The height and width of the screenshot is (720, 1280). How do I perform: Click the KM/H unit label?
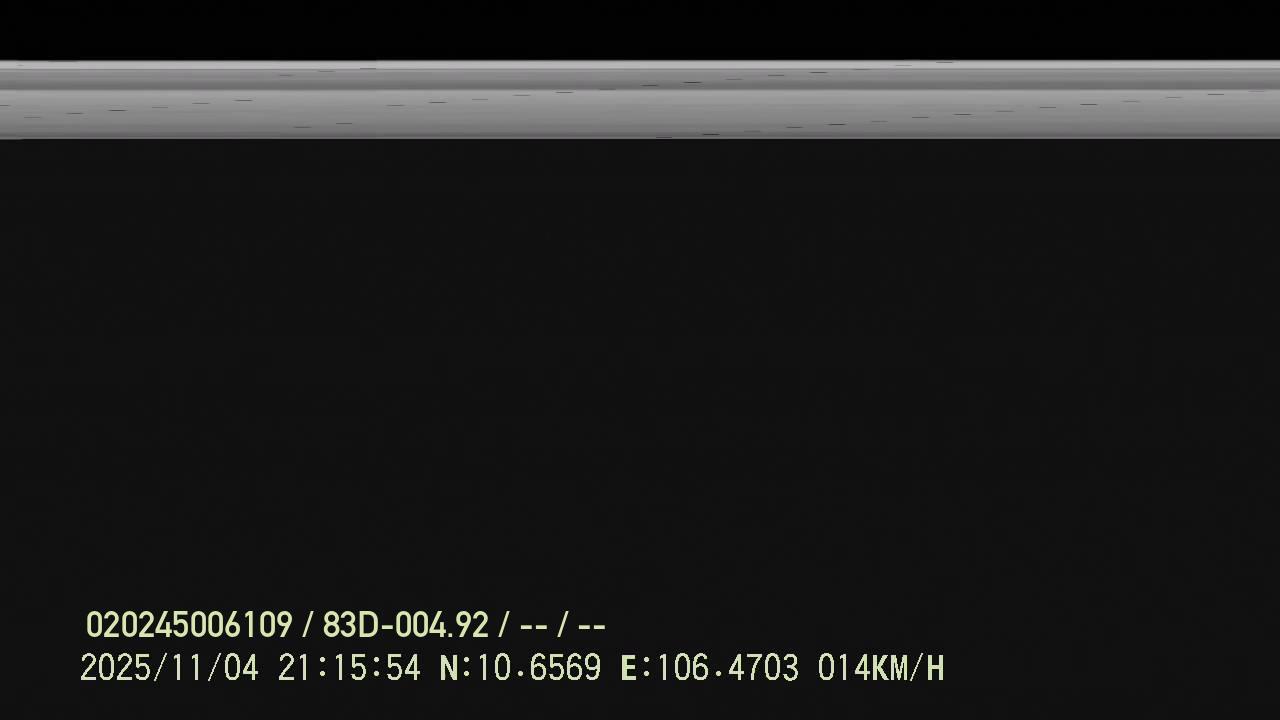[908, 668]
